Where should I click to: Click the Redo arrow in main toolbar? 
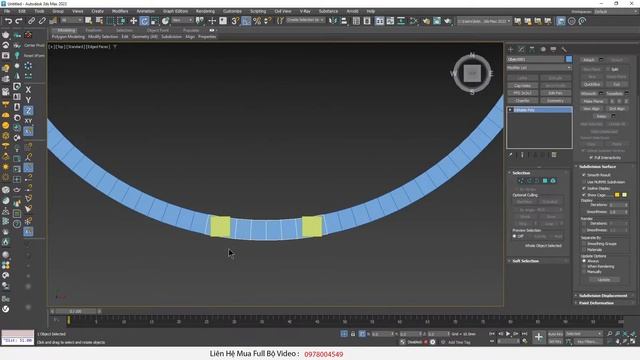point(19,21)
